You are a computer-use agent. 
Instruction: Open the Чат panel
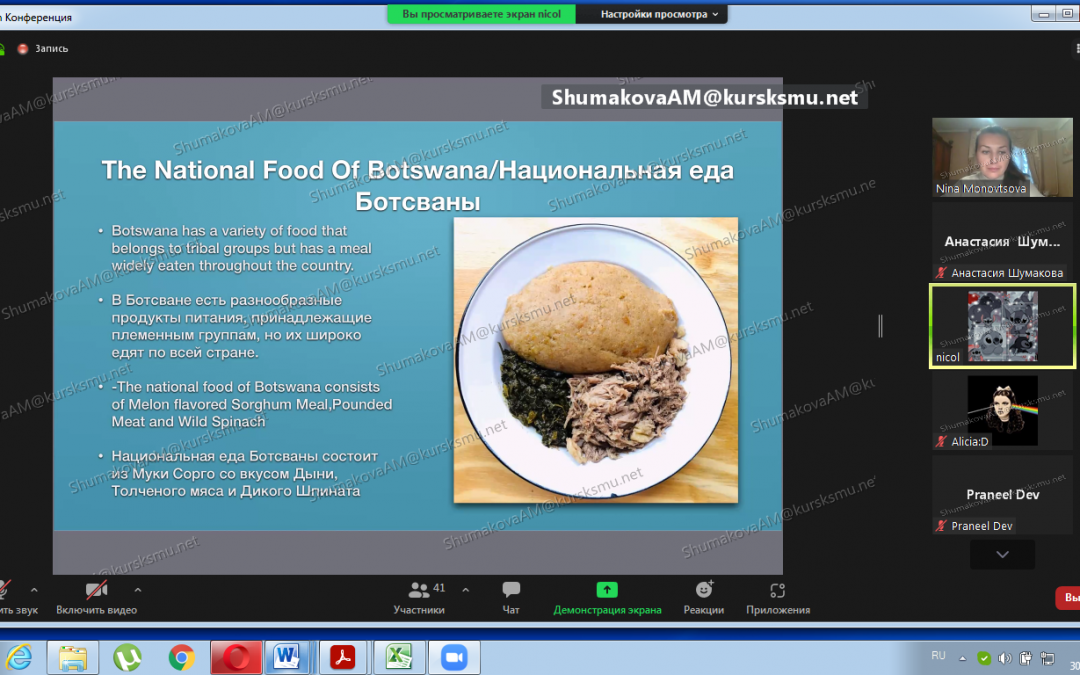click(x=510, y=595)
